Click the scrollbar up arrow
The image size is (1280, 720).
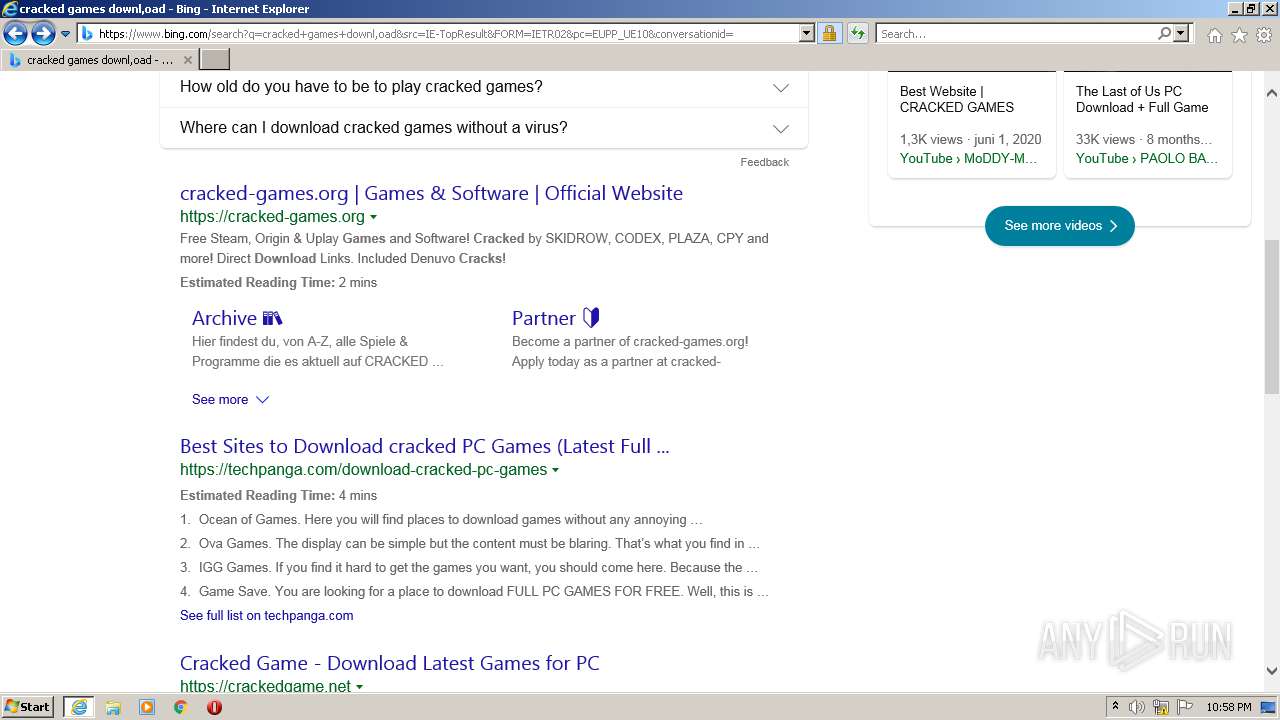tap(1271, 92)
